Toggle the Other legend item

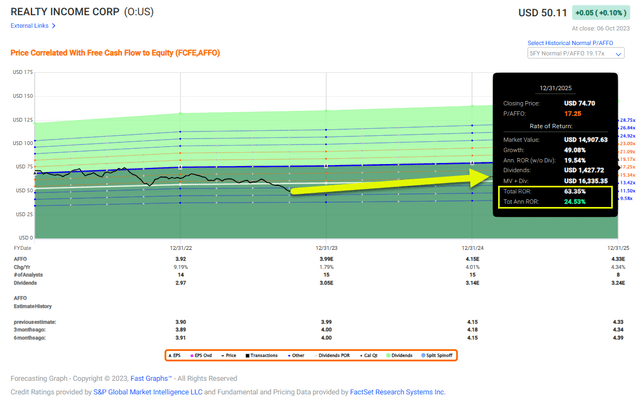pos(296,355)
